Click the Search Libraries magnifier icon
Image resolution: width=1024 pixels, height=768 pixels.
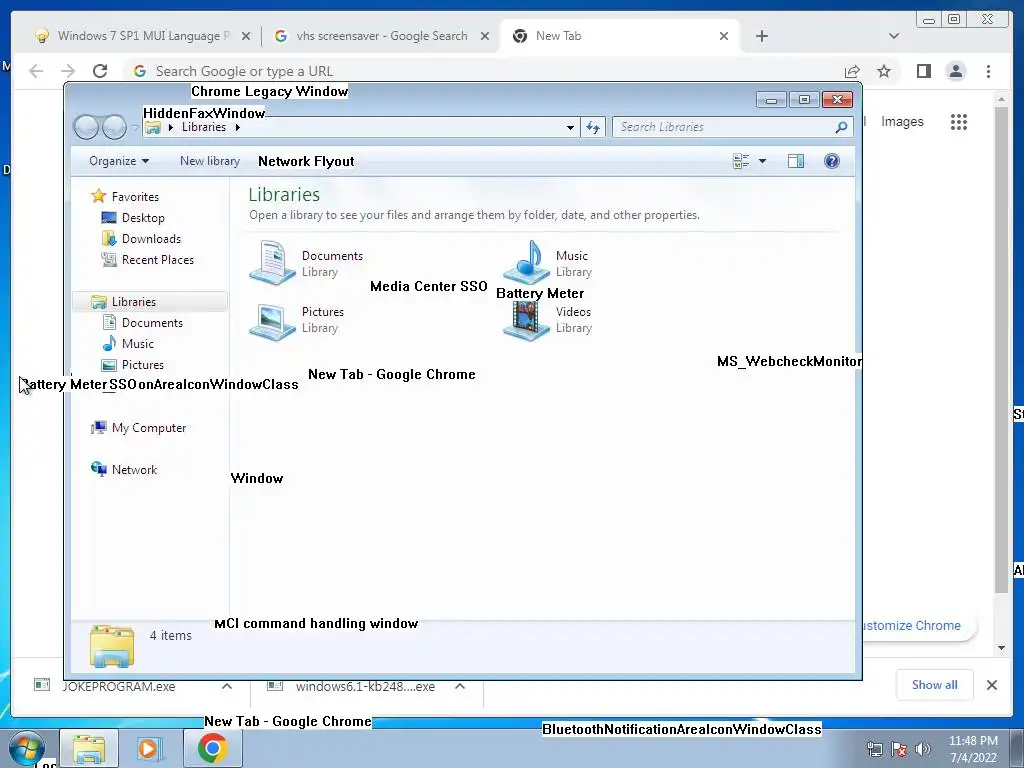tap(841, 127)
